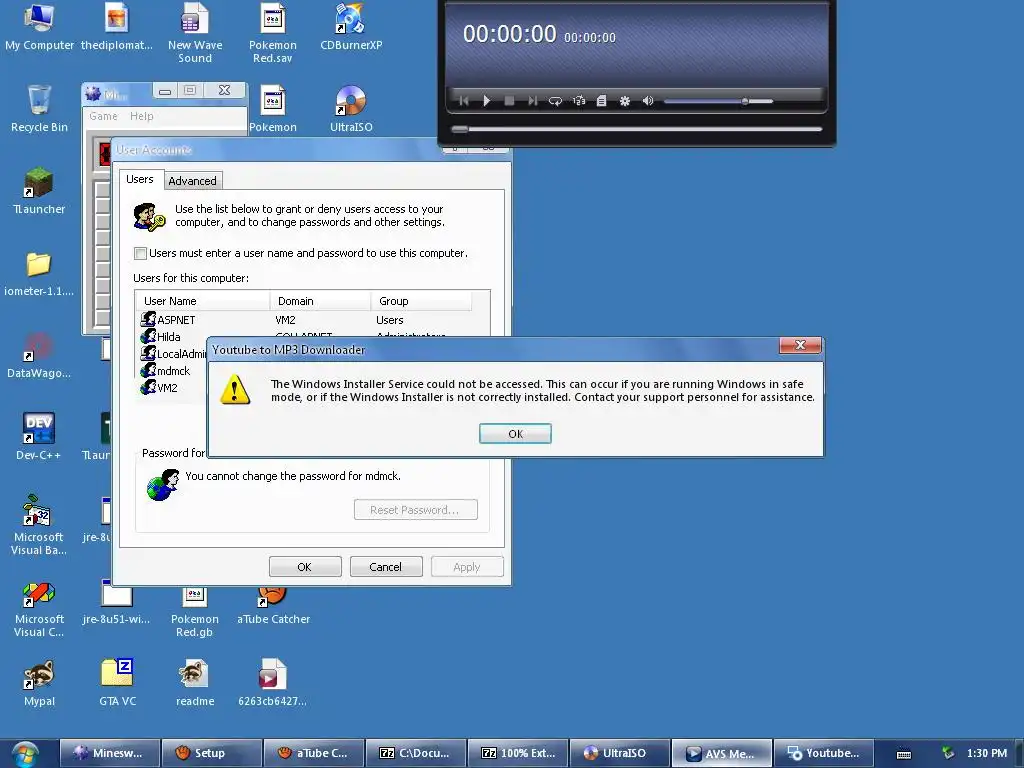Check 'Users must enter a user name and password'

(x=140, y=253)
